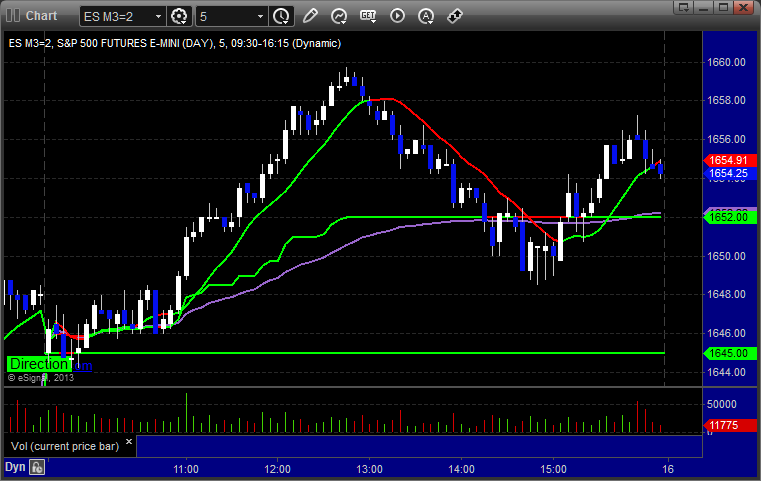Click the green Direction label
Viewport: 761px width, 481px height.
(x=39, y=364)
